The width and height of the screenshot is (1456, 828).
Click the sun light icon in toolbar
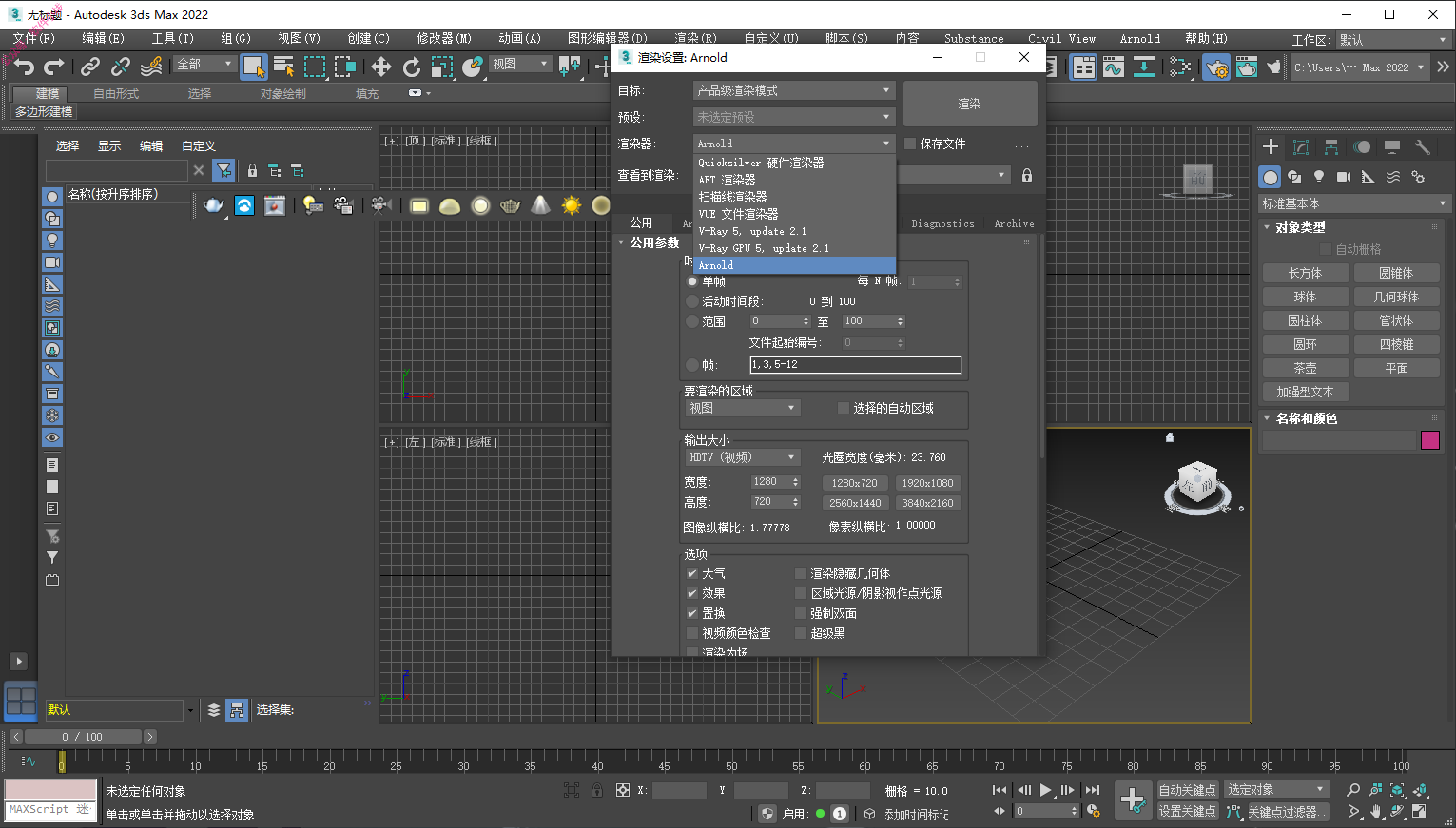571,204
